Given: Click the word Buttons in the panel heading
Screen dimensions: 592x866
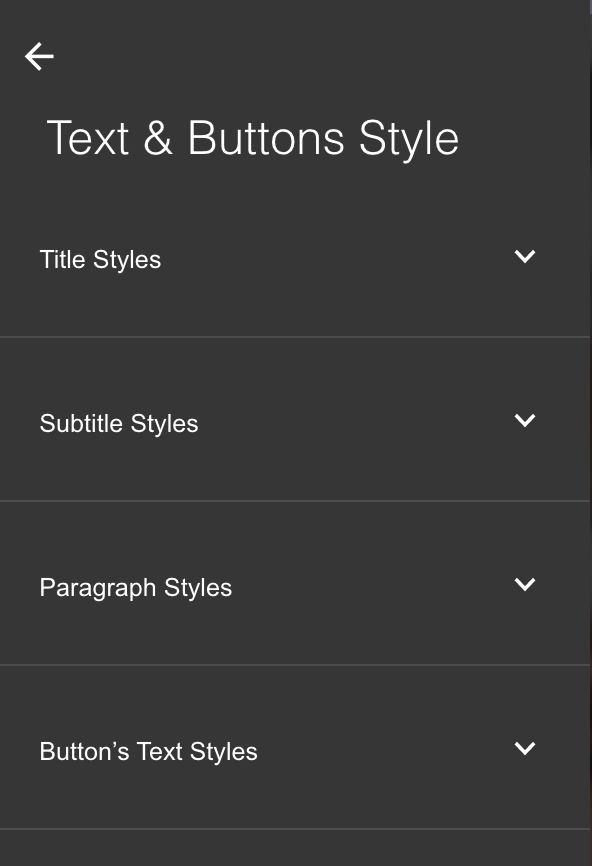Looking at the screenshot, I should 266,138.
